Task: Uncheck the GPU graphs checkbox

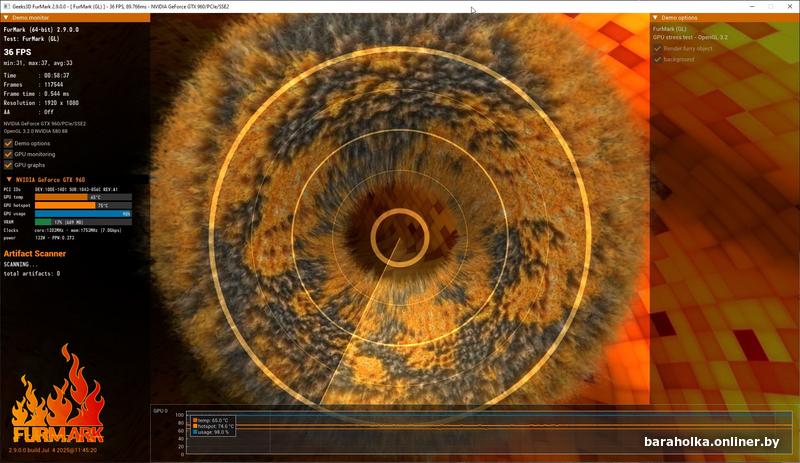Action: [x=8, y=165]
